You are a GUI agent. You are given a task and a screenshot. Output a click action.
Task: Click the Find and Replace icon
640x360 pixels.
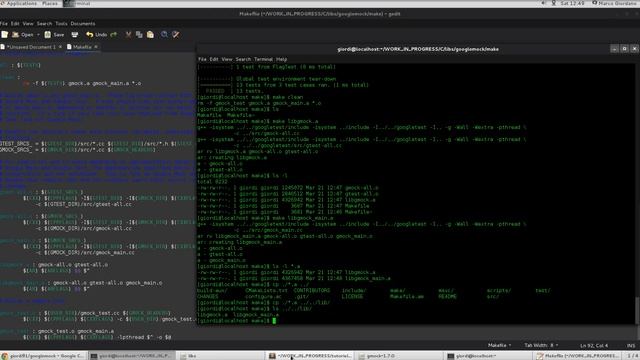[x=176, y=35]
